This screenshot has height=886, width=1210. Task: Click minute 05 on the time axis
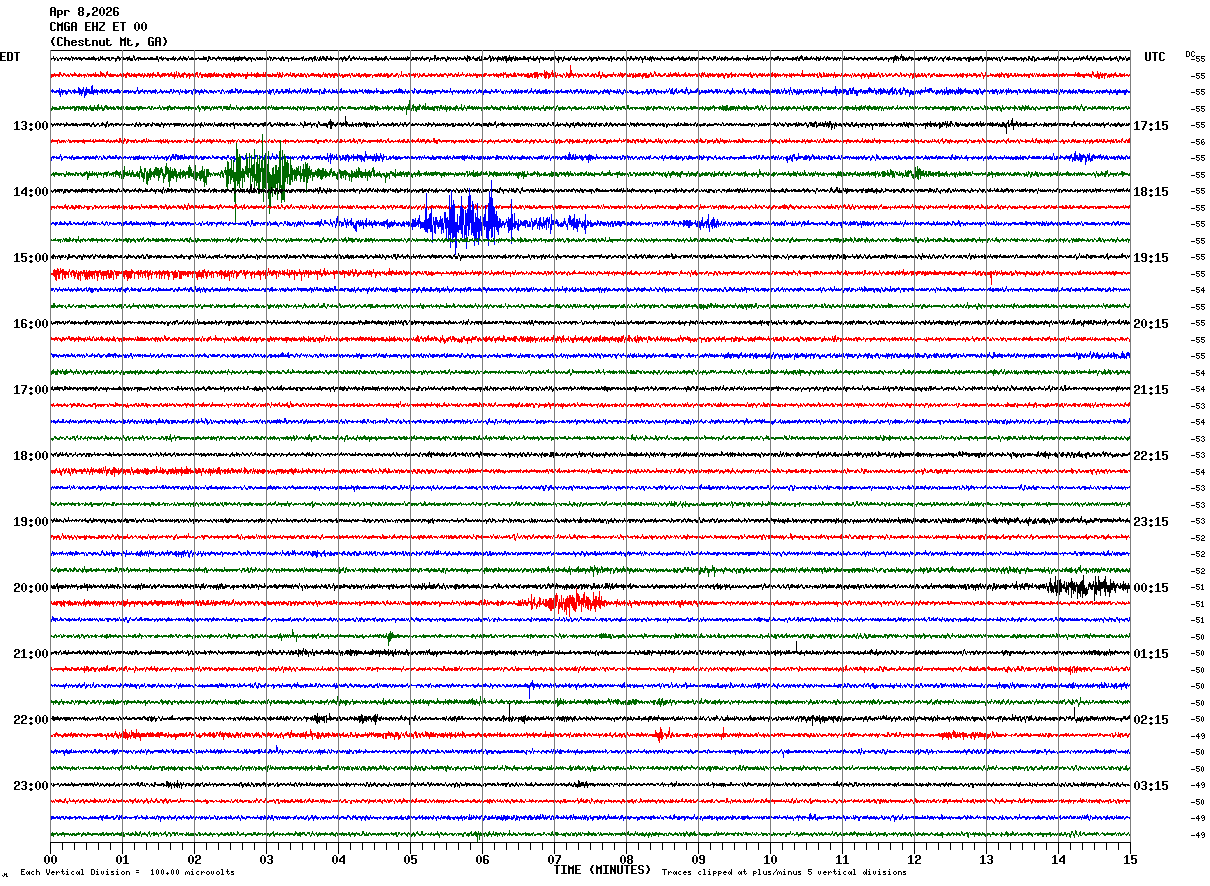click(x=410, y=859)
